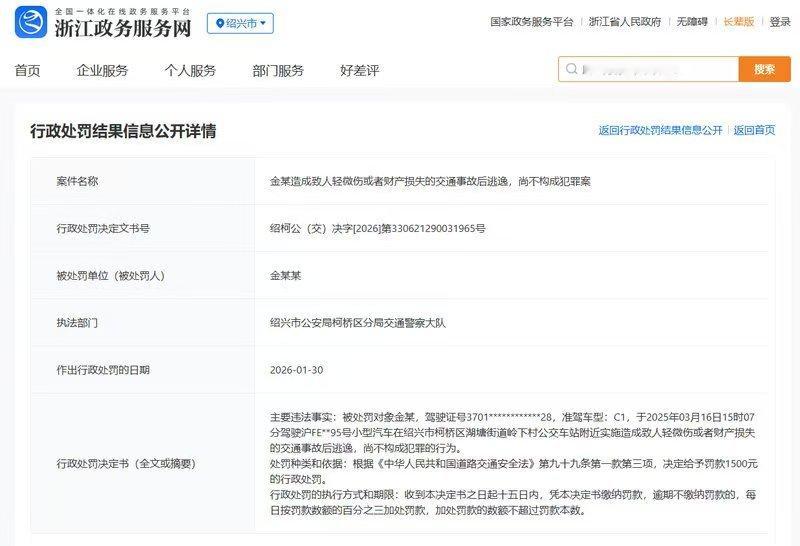Open 企业服务 nav menu
Viewport: 800px width, 546px height.
[x=102, y=70]
